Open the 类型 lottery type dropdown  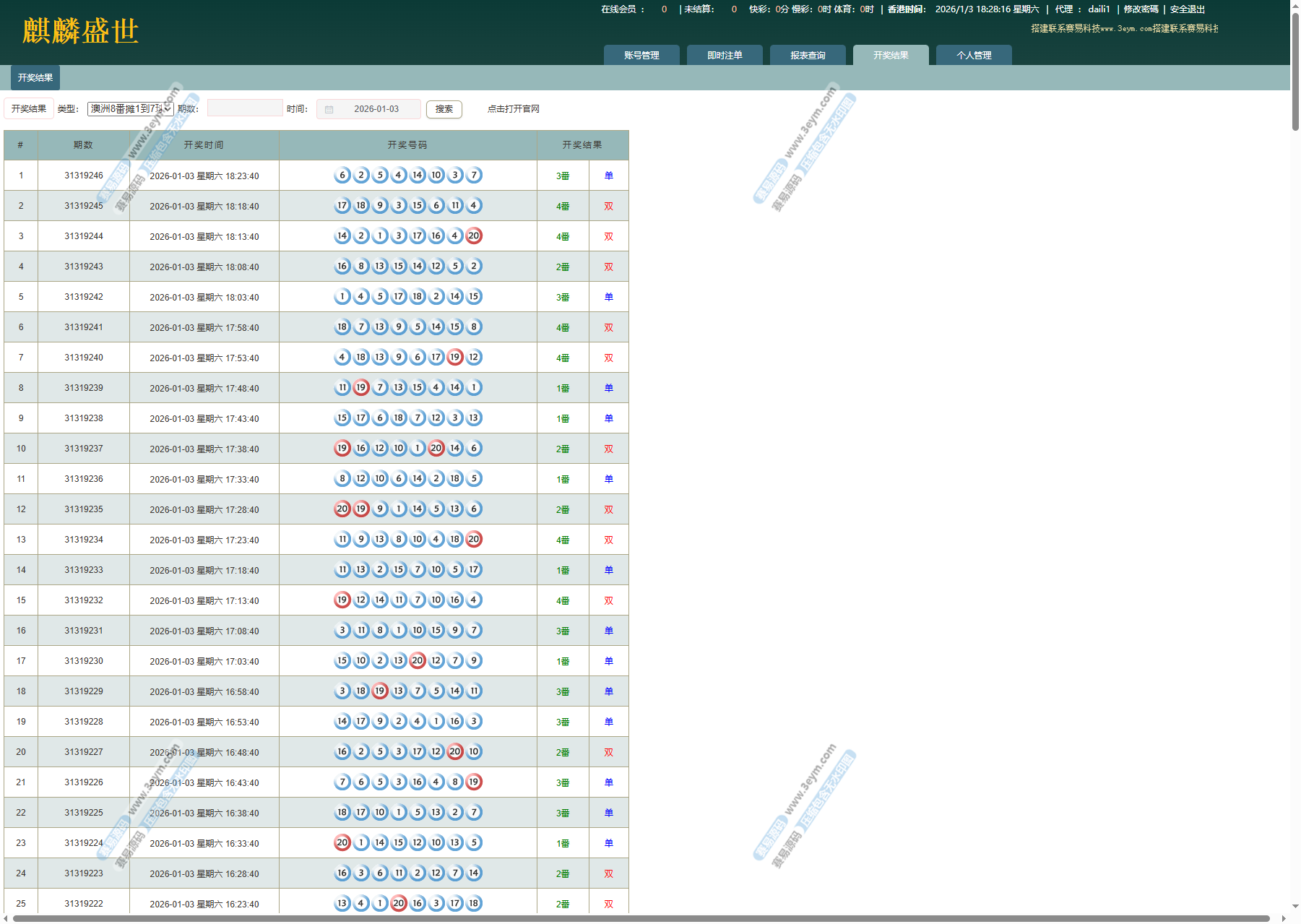[130, 109]
